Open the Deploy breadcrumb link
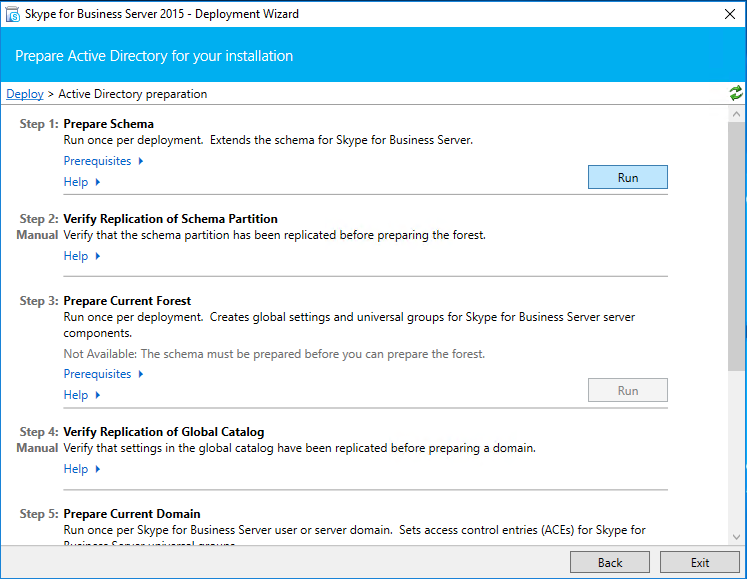The image size is (747, 579). tap(25, 94)
